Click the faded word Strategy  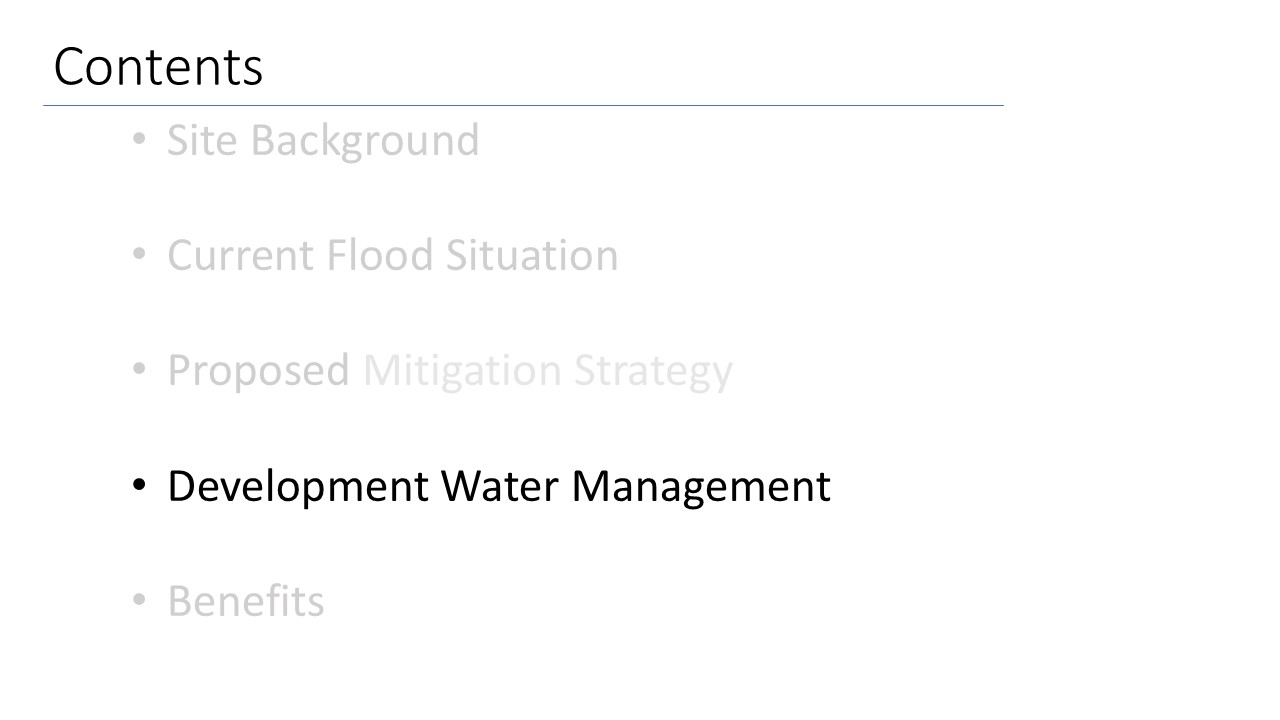653,371
